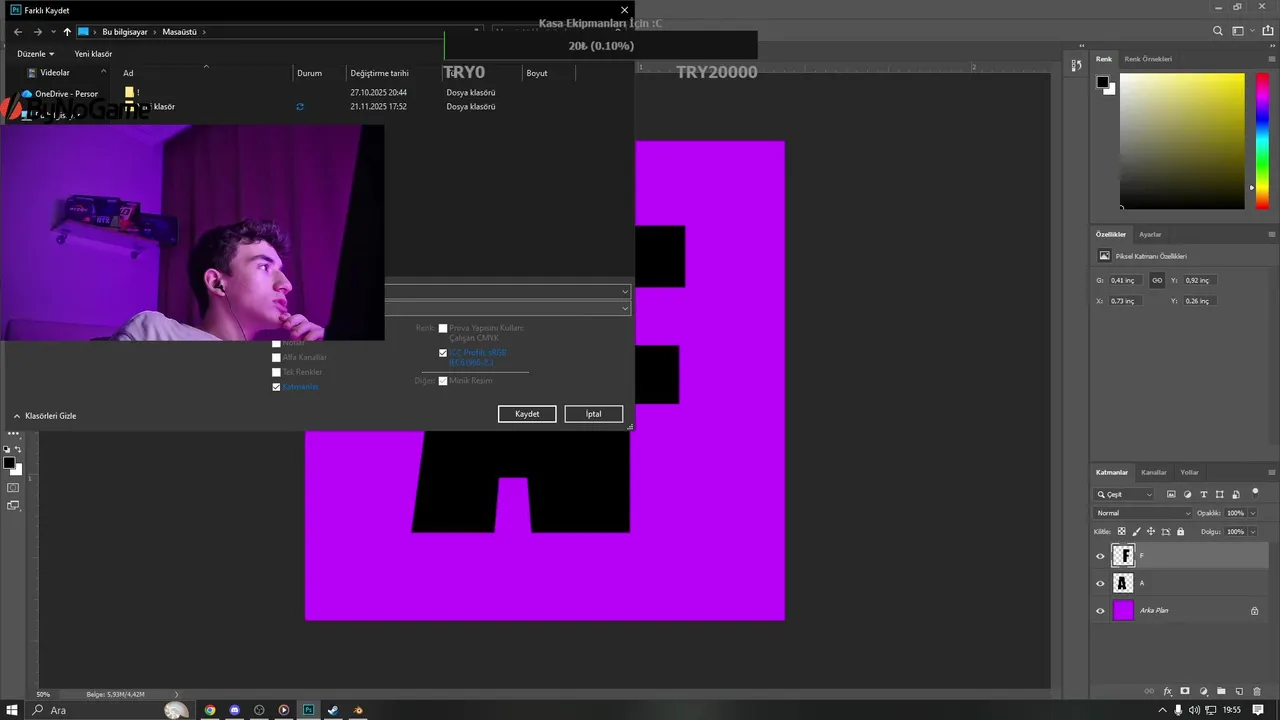Click the shape layer filter icon
The height and width of the screenshot is (720, 1280).
1220,494
